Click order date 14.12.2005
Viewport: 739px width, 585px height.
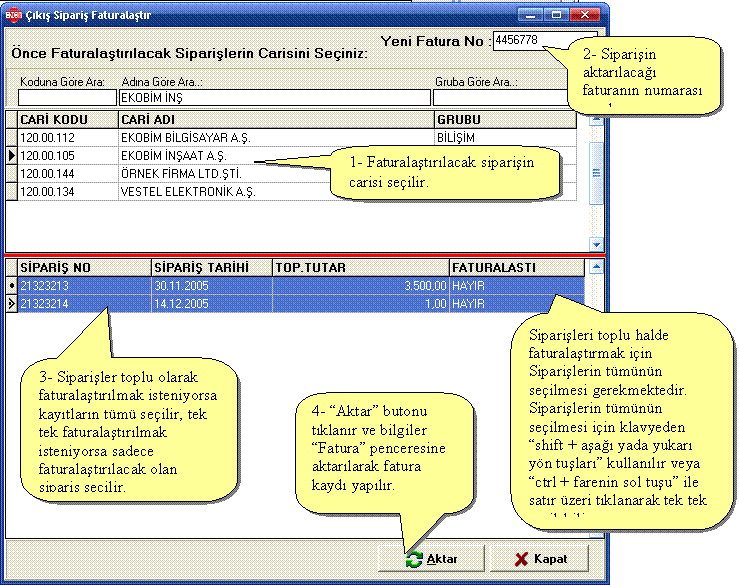pos(212,304)
